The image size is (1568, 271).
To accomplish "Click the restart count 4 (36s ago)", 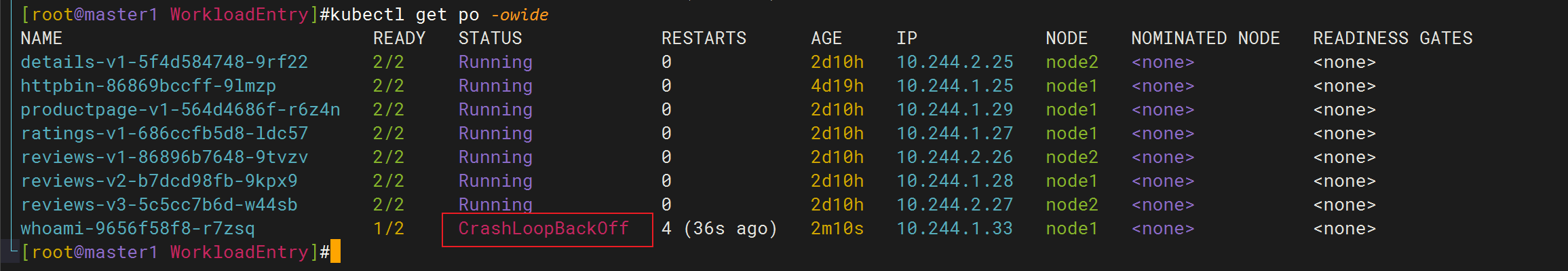I will tap(719, 229).
